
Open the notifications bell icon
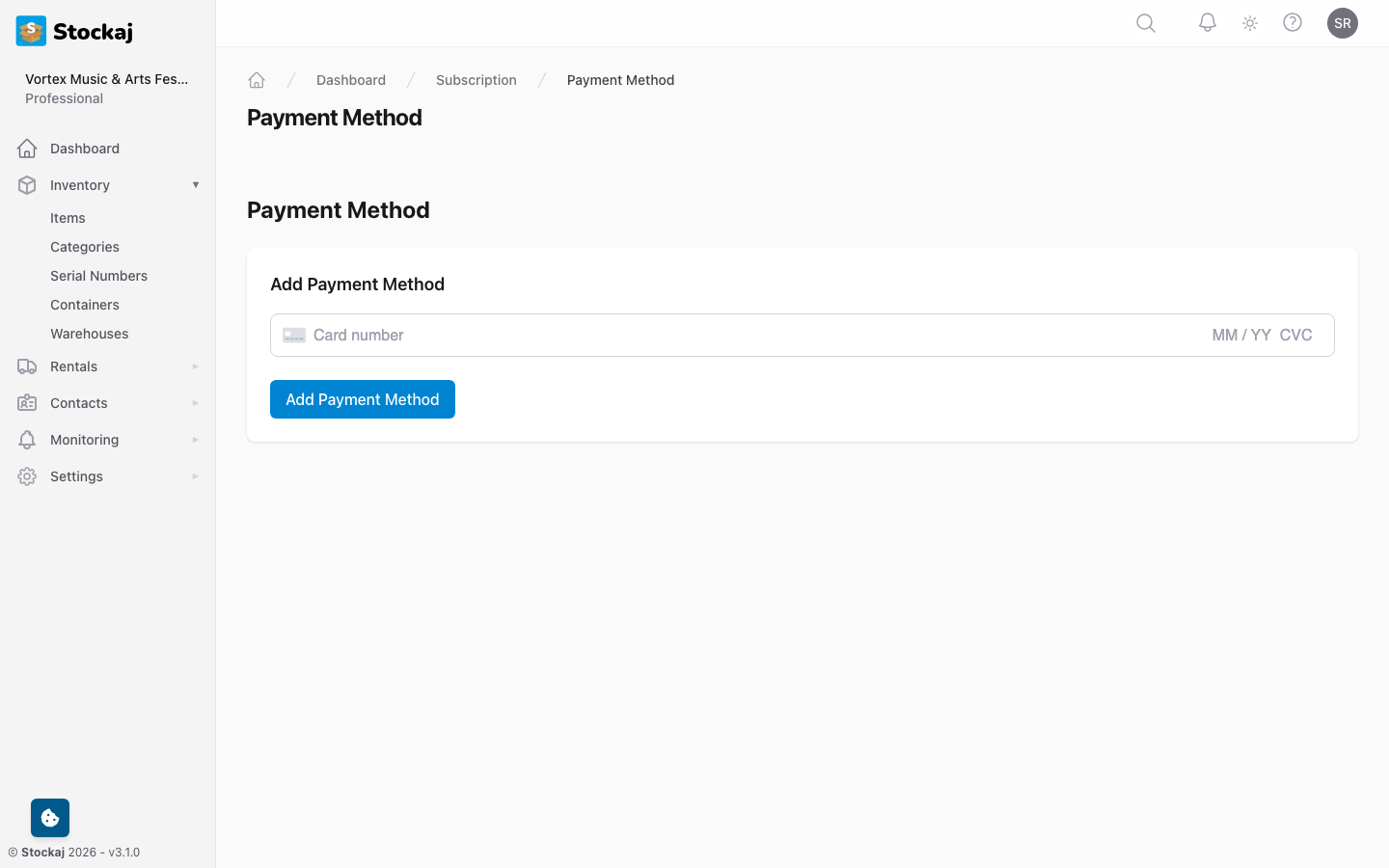tap(1207, 22)
